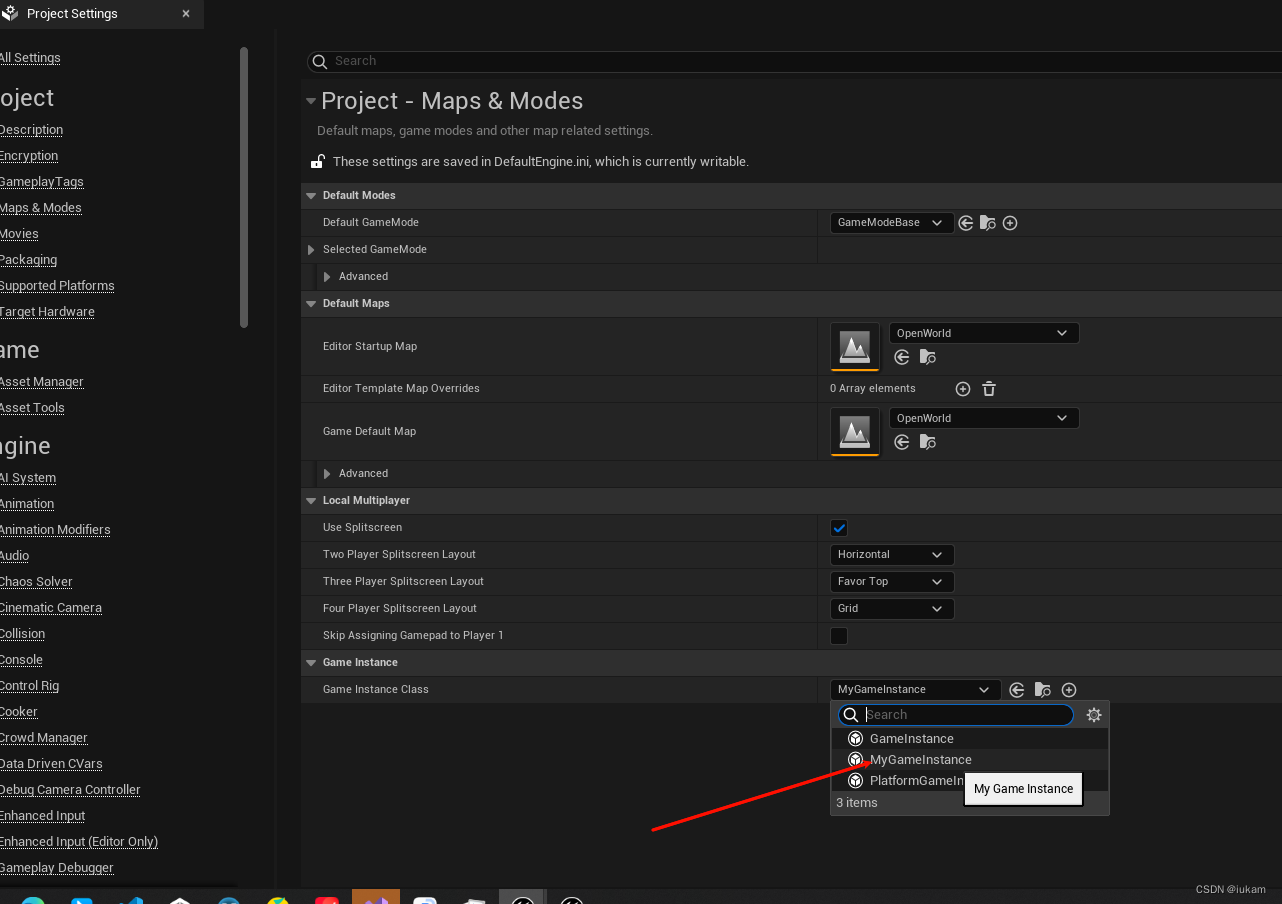Click the Editor Startup Map thumbnail
Screen dimensions: 1282x904
(x=855, y=346)
